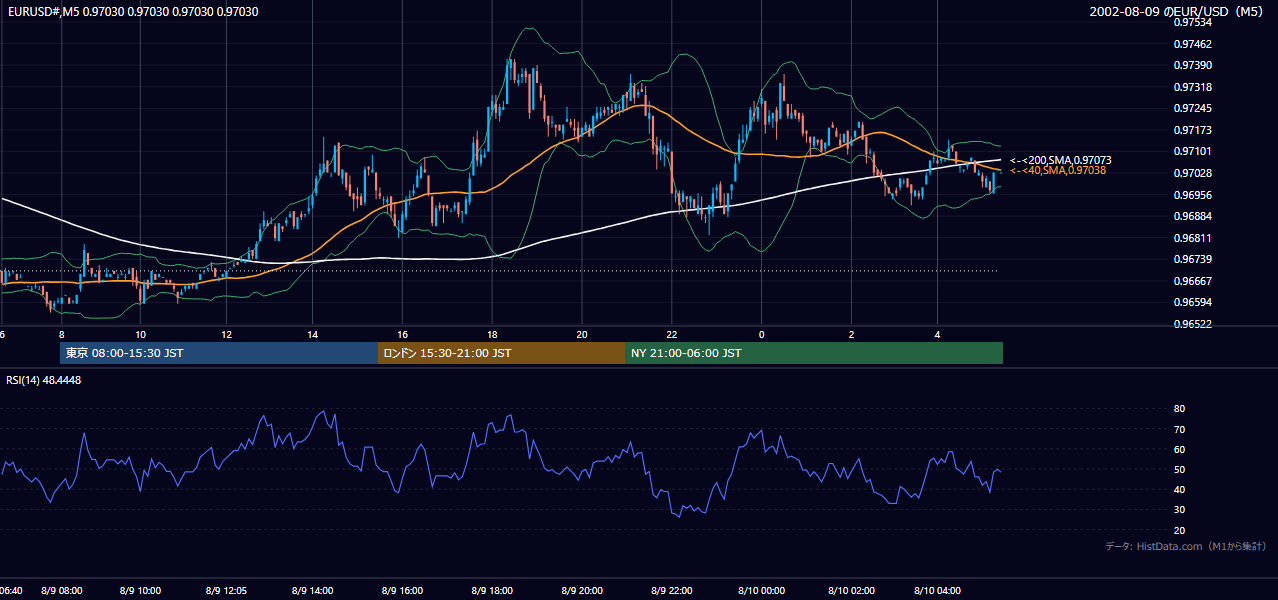Click RSI scale value 80
The width and height of the screenshot is (1278, 600).
pyautogui.click(x=1179, y=409)
